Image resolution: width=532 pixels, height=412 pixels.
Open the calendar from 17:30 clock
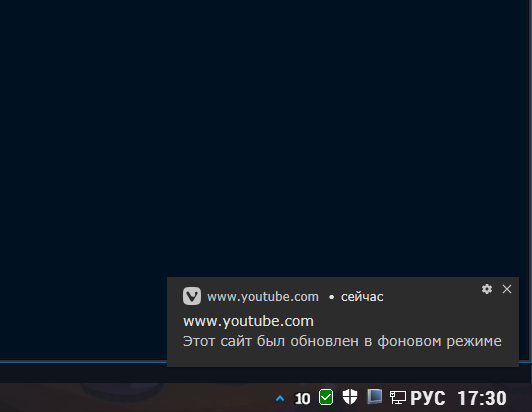[x=482, y=398]
